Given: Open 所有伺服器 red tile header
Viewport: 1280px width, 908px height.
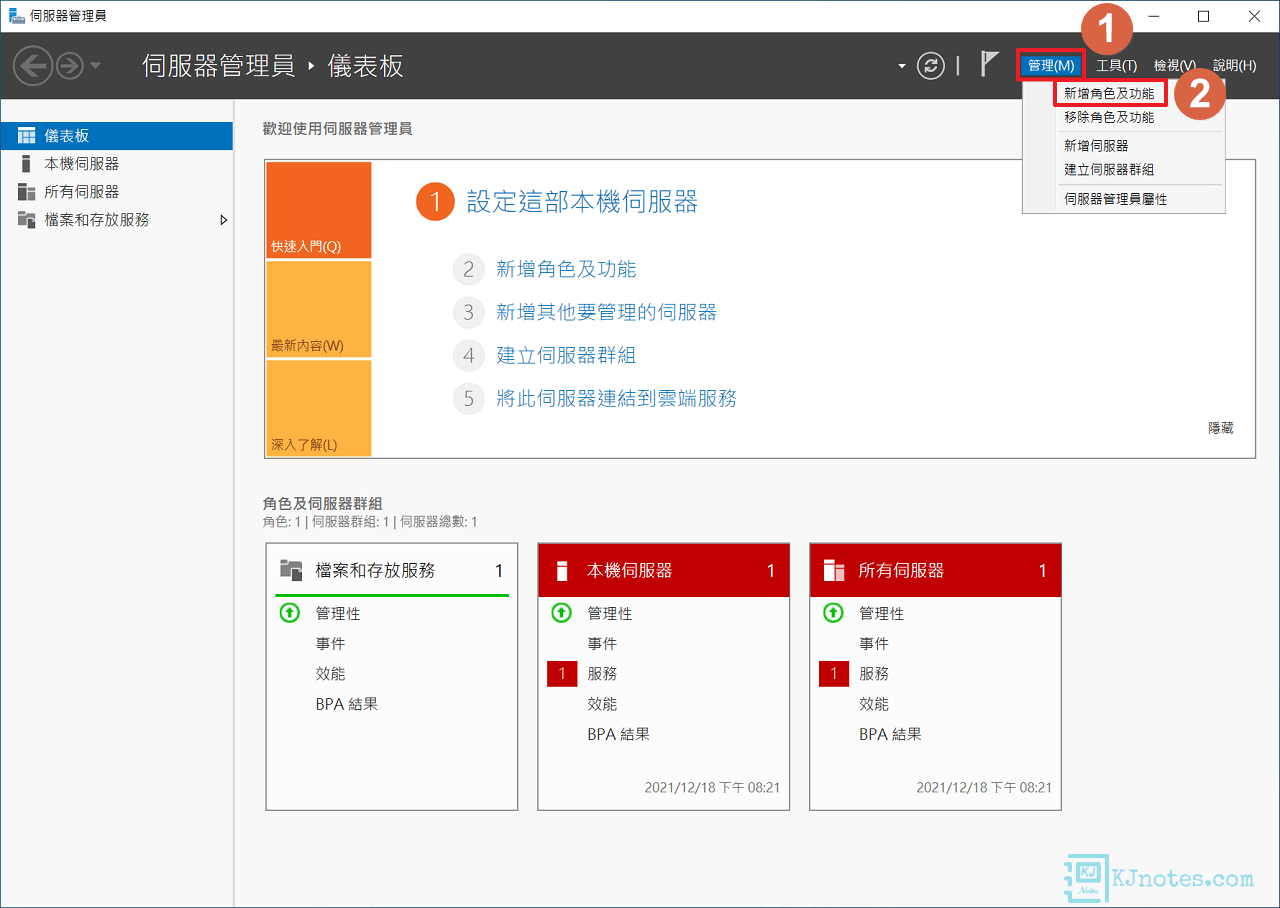Looking at the screenshot, I should coord(936,571).
